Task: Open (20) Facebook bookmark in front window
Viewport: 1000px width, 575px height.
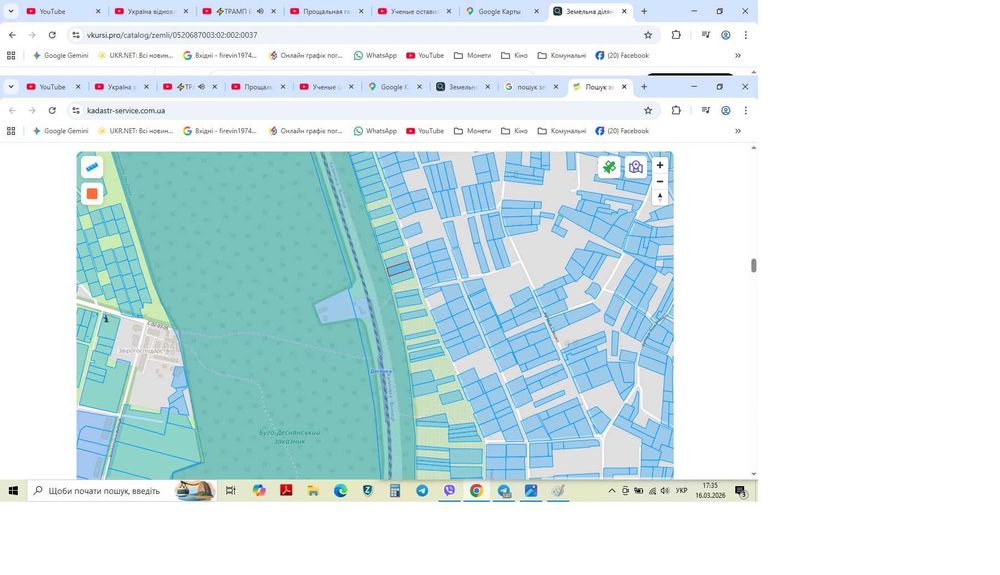Action: coord(622,131)
